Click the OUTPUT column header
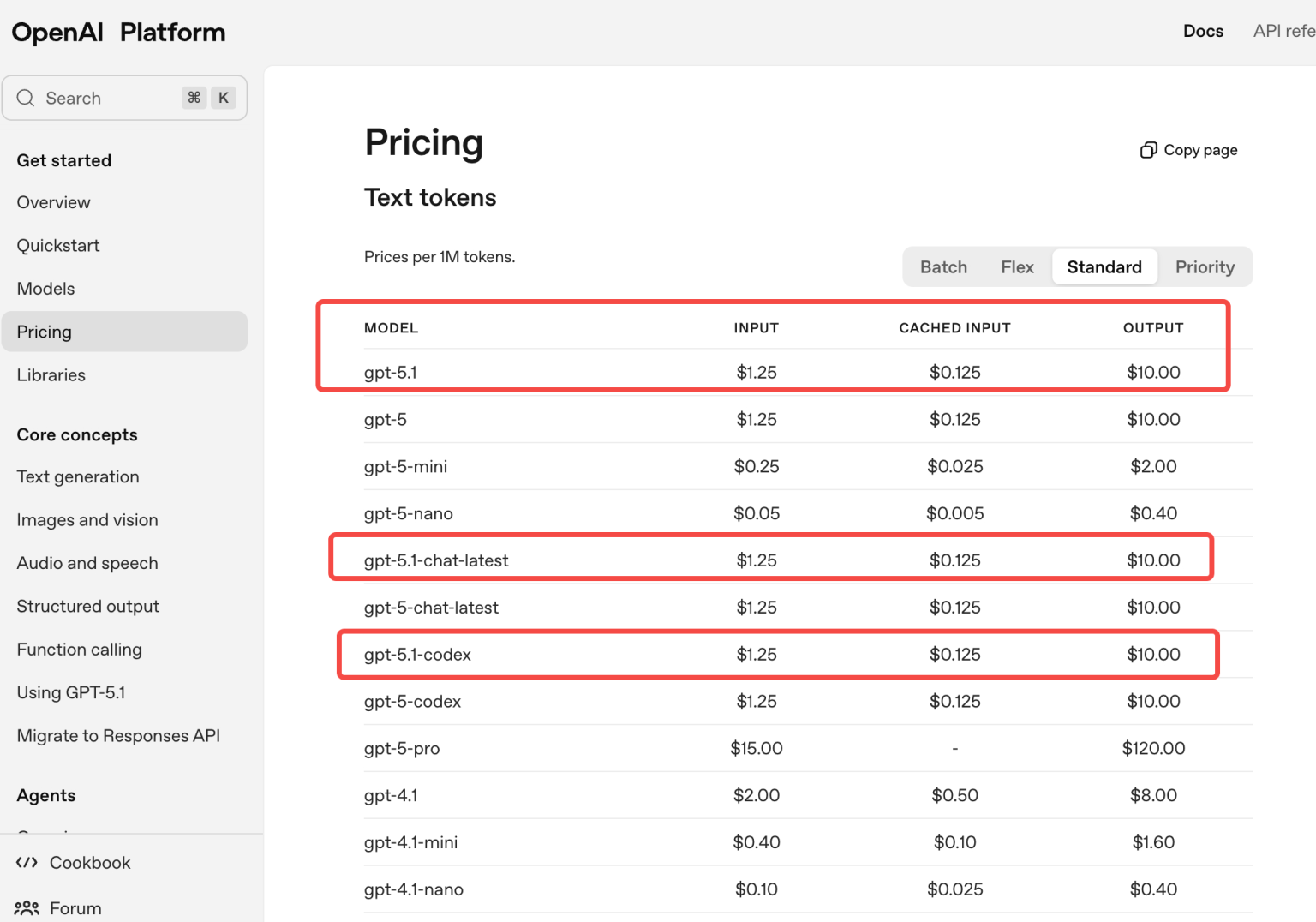1316x922 pixels. 1153,328
